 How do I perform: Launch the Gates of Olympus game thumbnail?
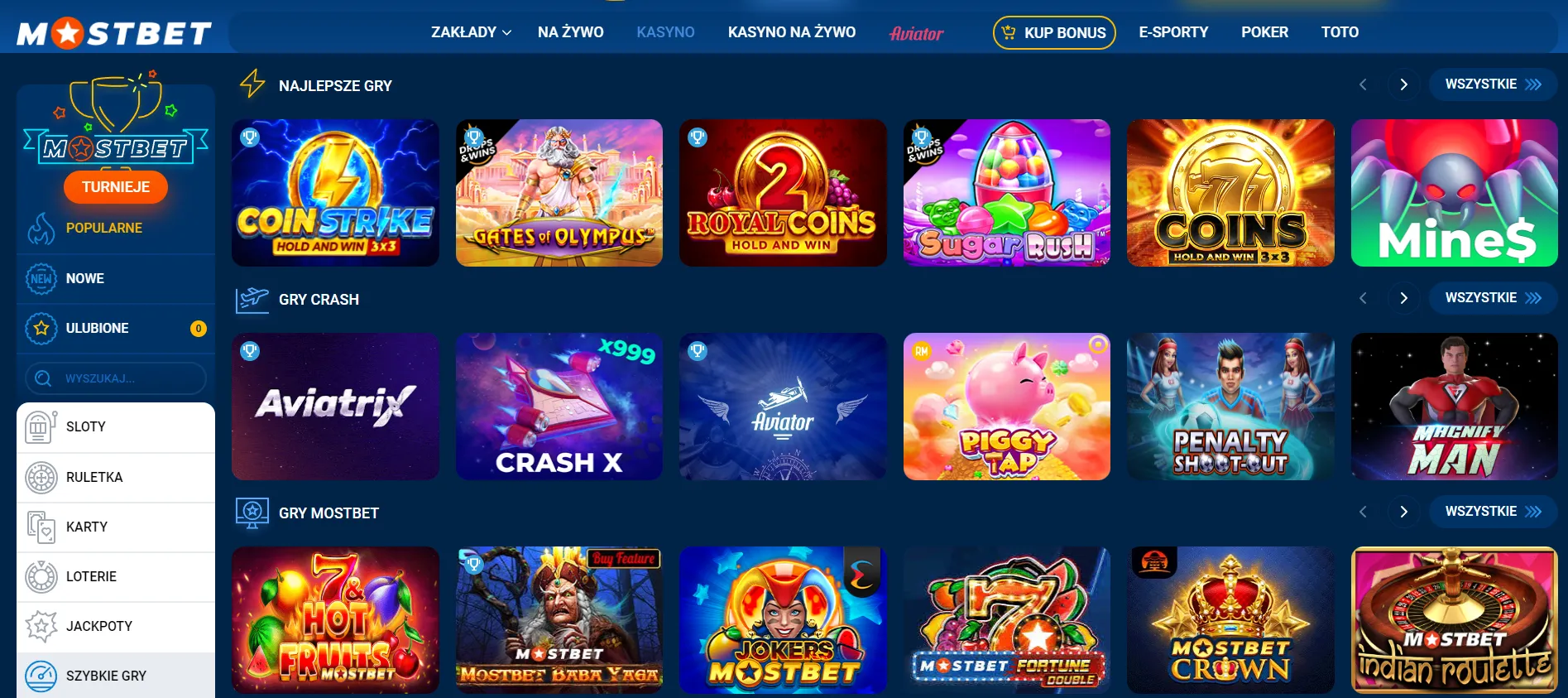559,193
